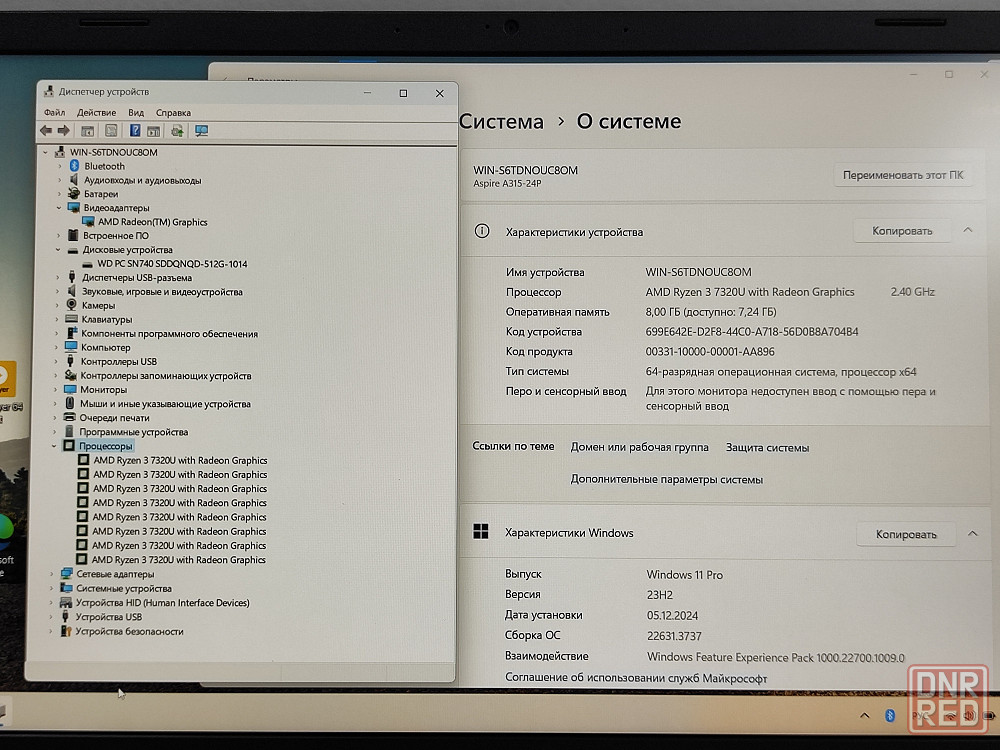Expand the Устройства HID (Human Interface Devices) node

52,602
